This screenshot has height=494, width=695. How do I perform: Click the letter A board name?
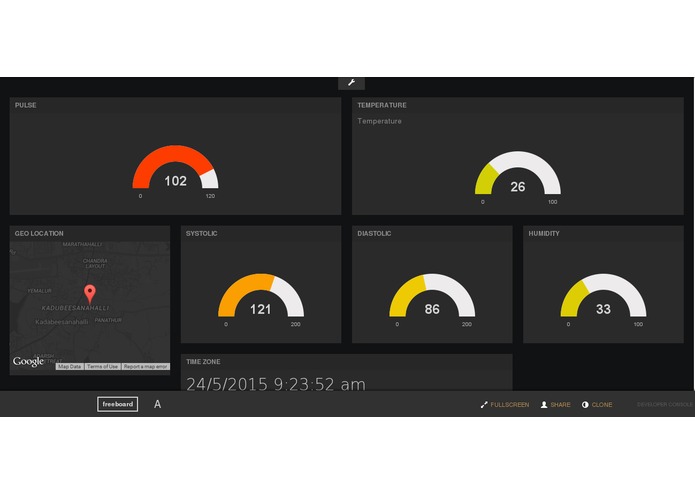click(157, 404)
